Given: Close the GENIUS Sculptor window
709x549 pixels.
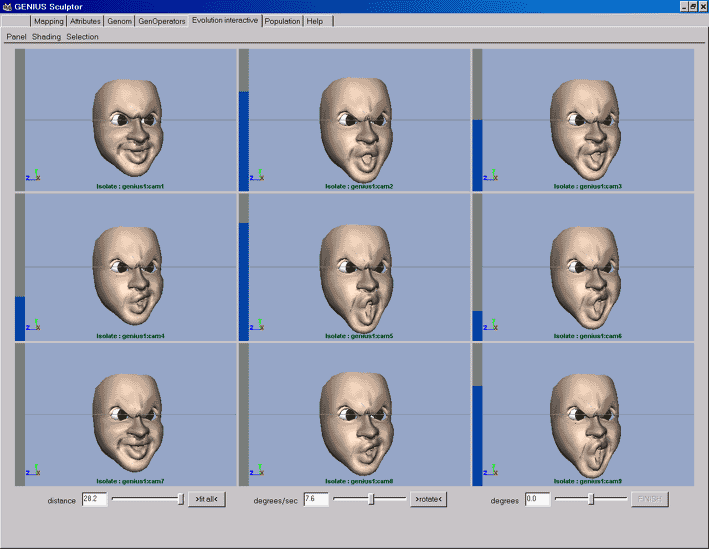Looking at the screenshot, I should click(x=703, y=6).
